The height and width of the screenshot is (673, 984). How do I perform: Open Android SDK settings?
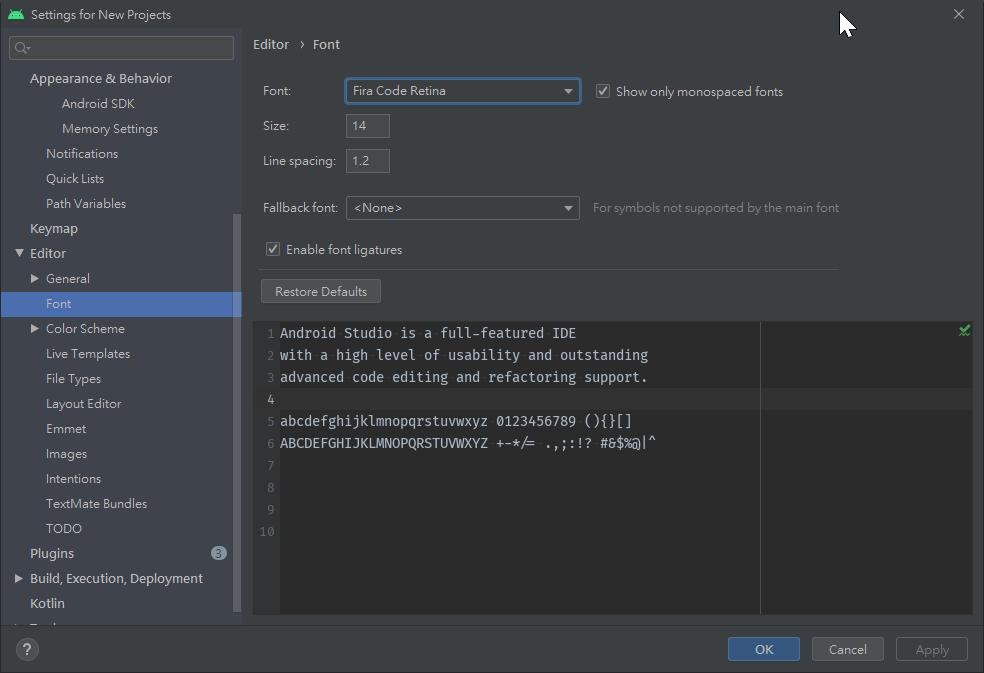(99, 104)
